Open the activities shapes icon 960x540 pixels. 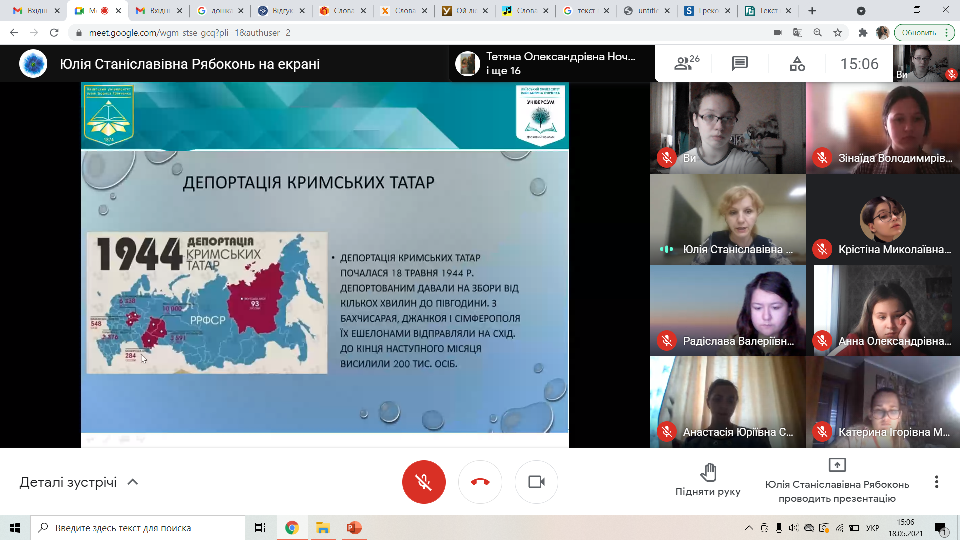click(x=797, y=63)
